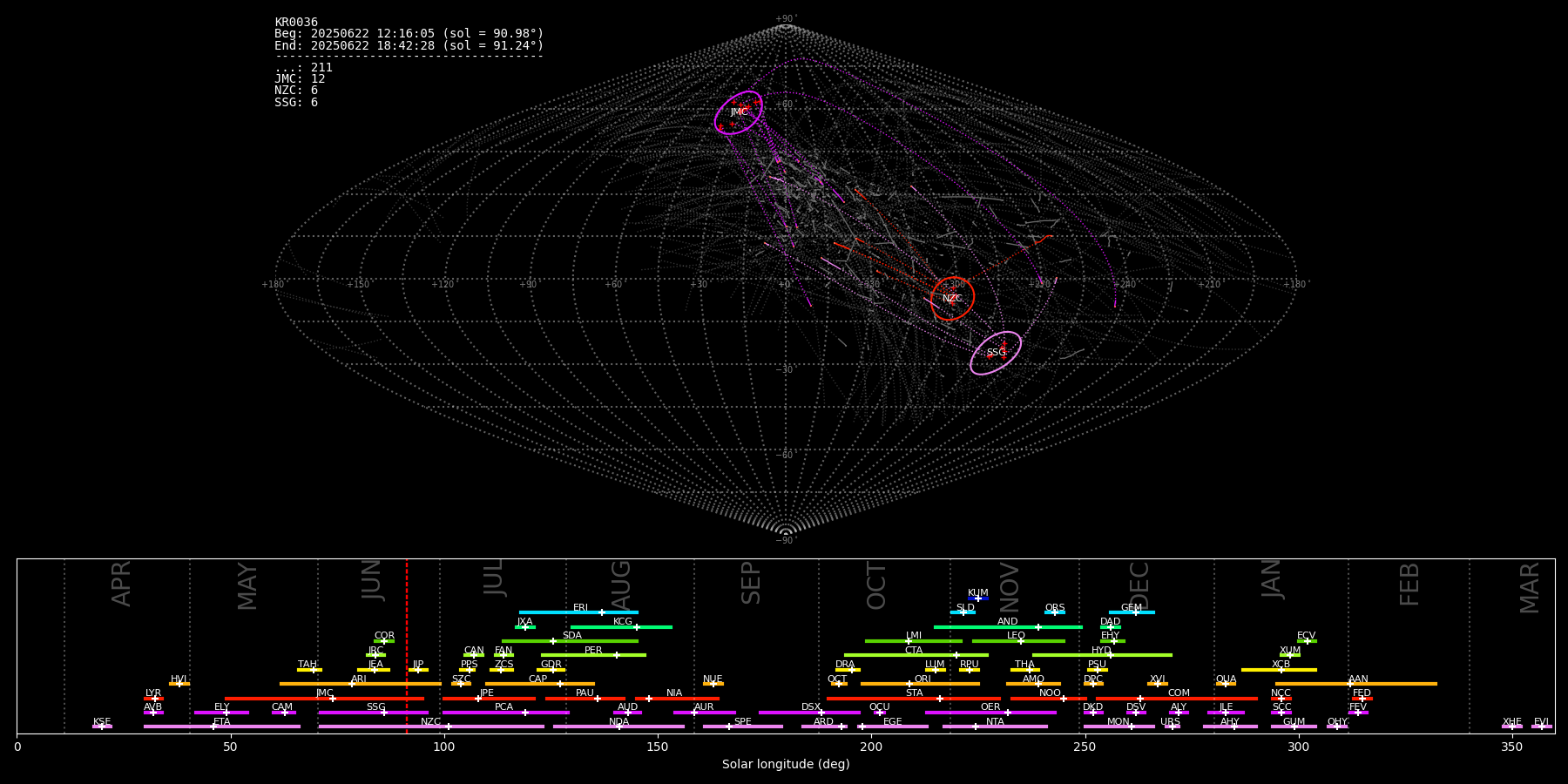Screen dimensions: 1568x784
Task: Click the QUA shower label
Action: [x=1226, y=679]
